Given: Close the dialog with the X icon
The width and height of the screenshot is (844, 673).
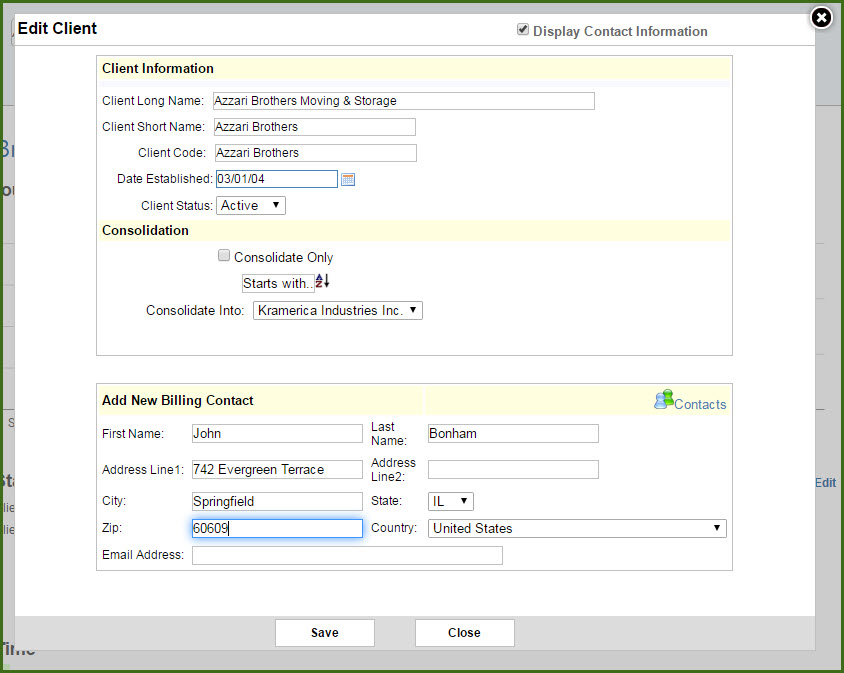Looking at the screenshot, I should pos(821,18).
